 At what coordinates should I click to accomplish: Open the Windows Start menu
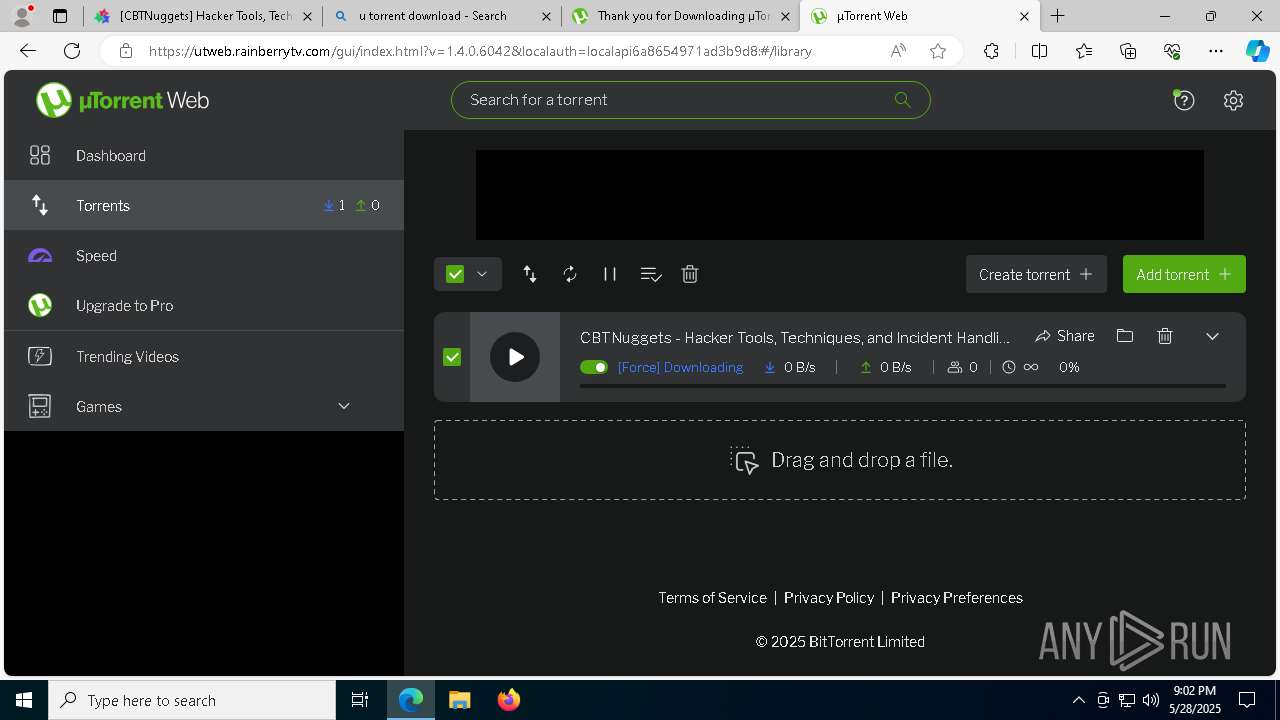click(24, 700)
